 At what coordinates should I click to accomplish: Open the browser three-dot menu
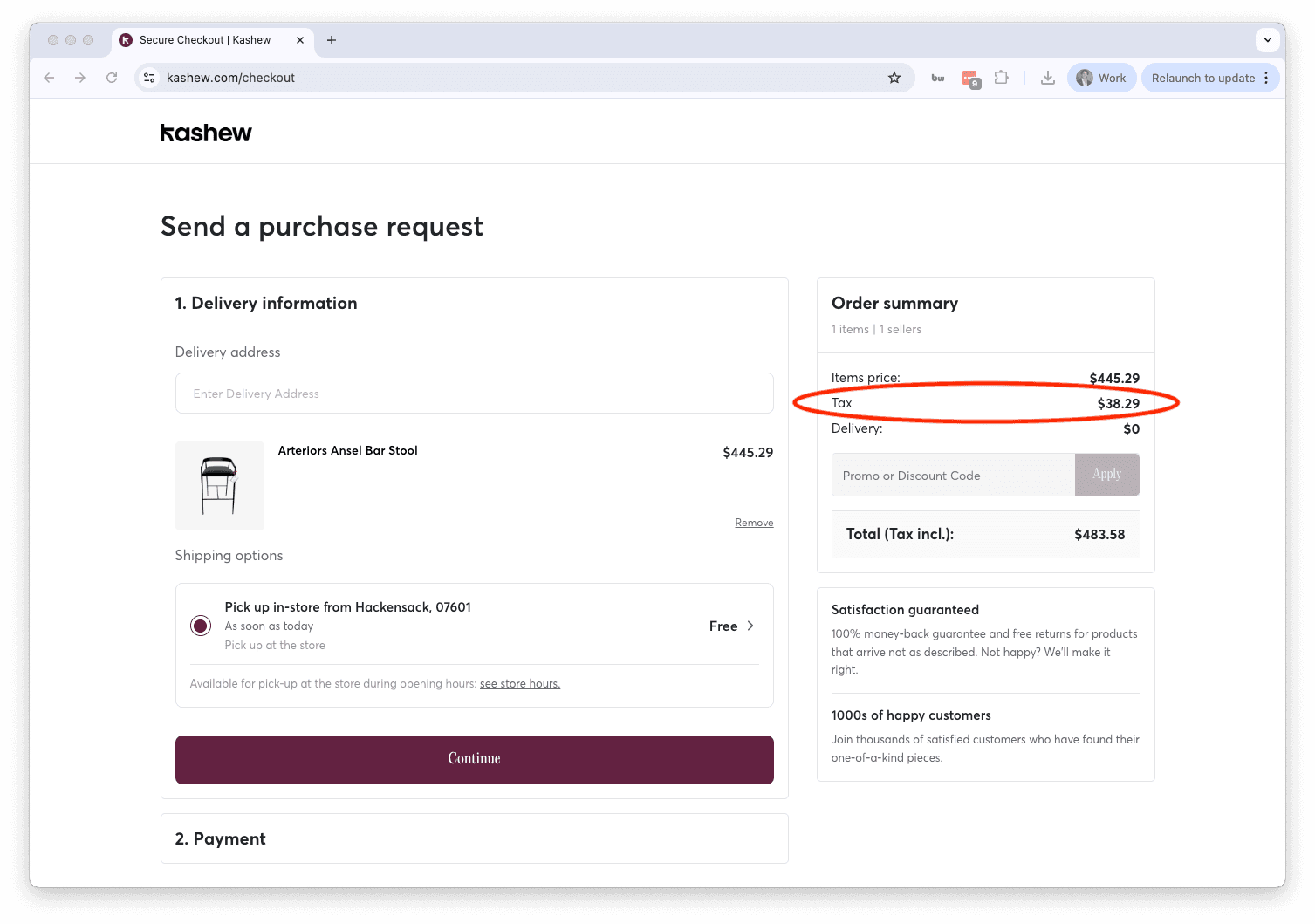pyautogui.click(x=1266, y=78)
